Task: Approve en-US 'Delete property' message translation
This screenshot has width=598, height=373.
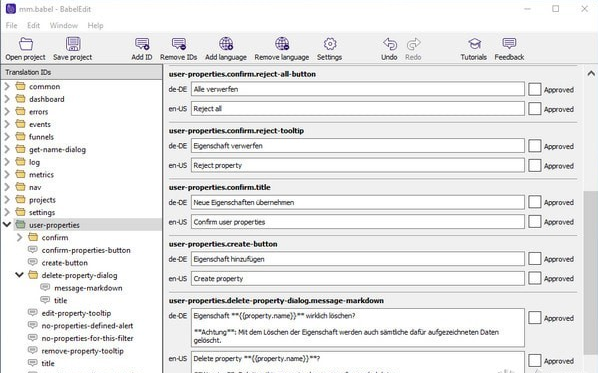Action: pos(535,360)
